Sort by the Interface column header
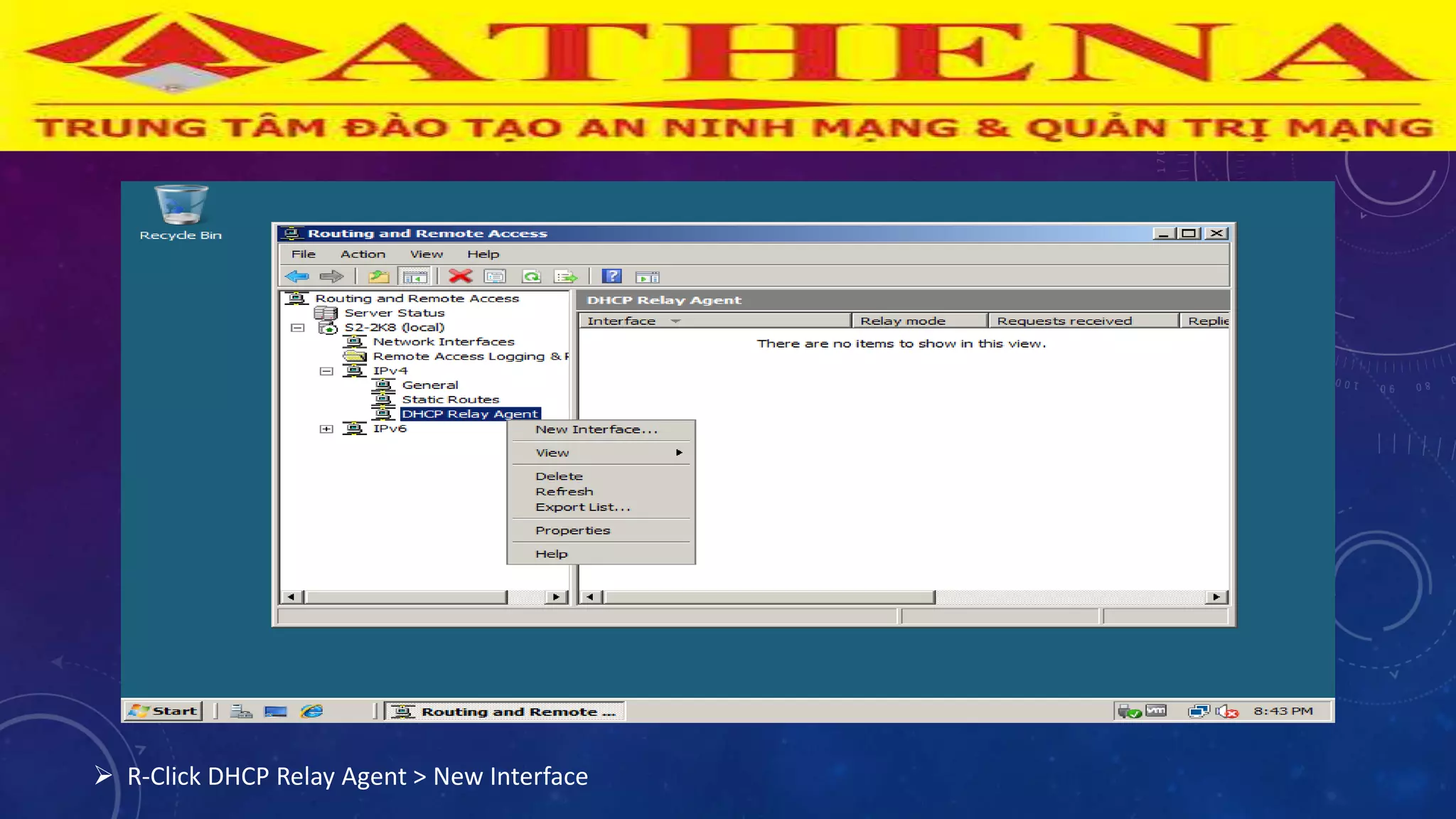 [x=715, y=321]
